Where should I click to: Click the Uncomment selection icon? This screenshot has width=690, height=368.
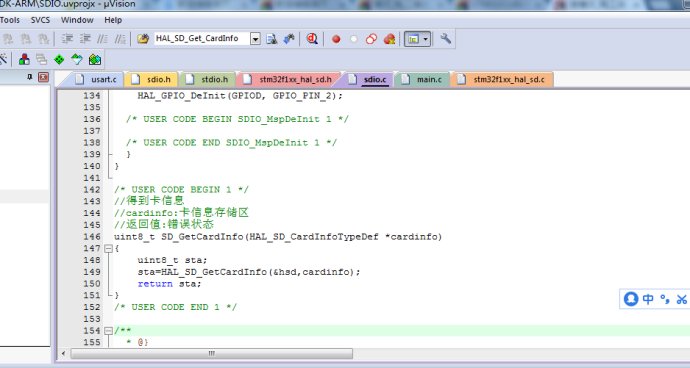(120, 39)
